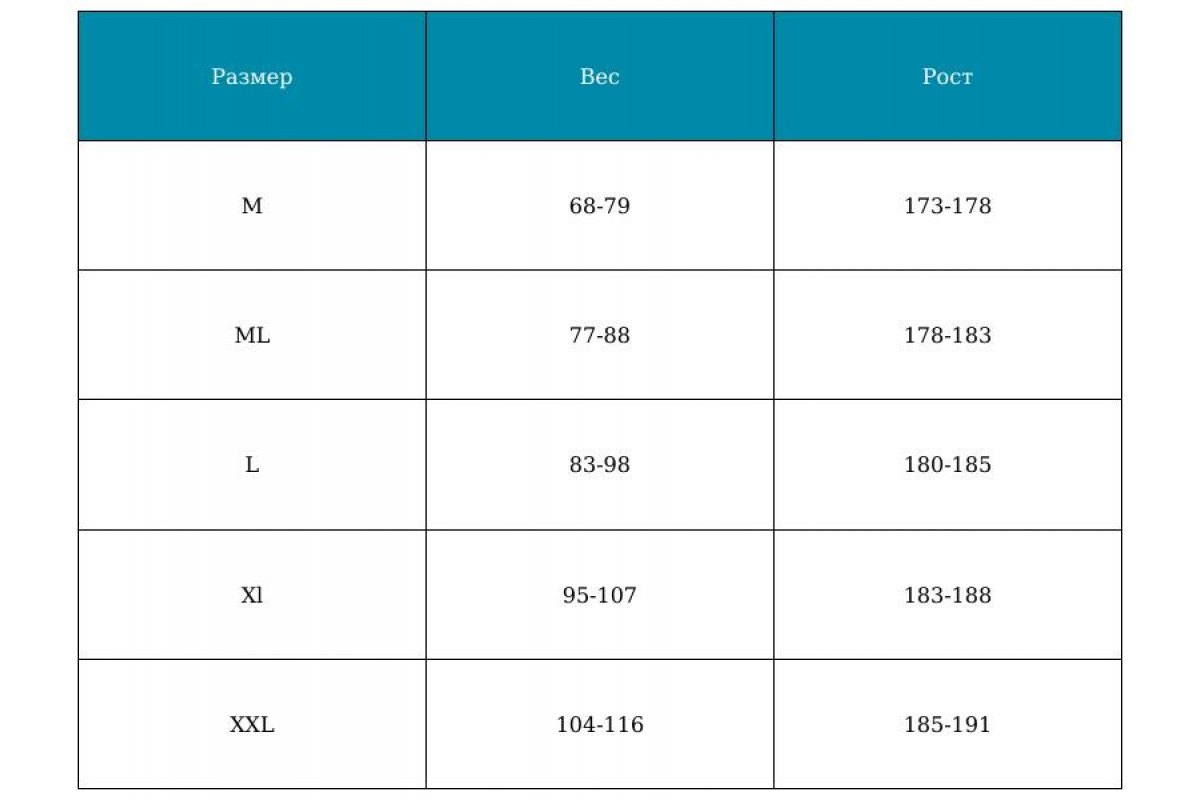Click the Рост header cell

947,77
